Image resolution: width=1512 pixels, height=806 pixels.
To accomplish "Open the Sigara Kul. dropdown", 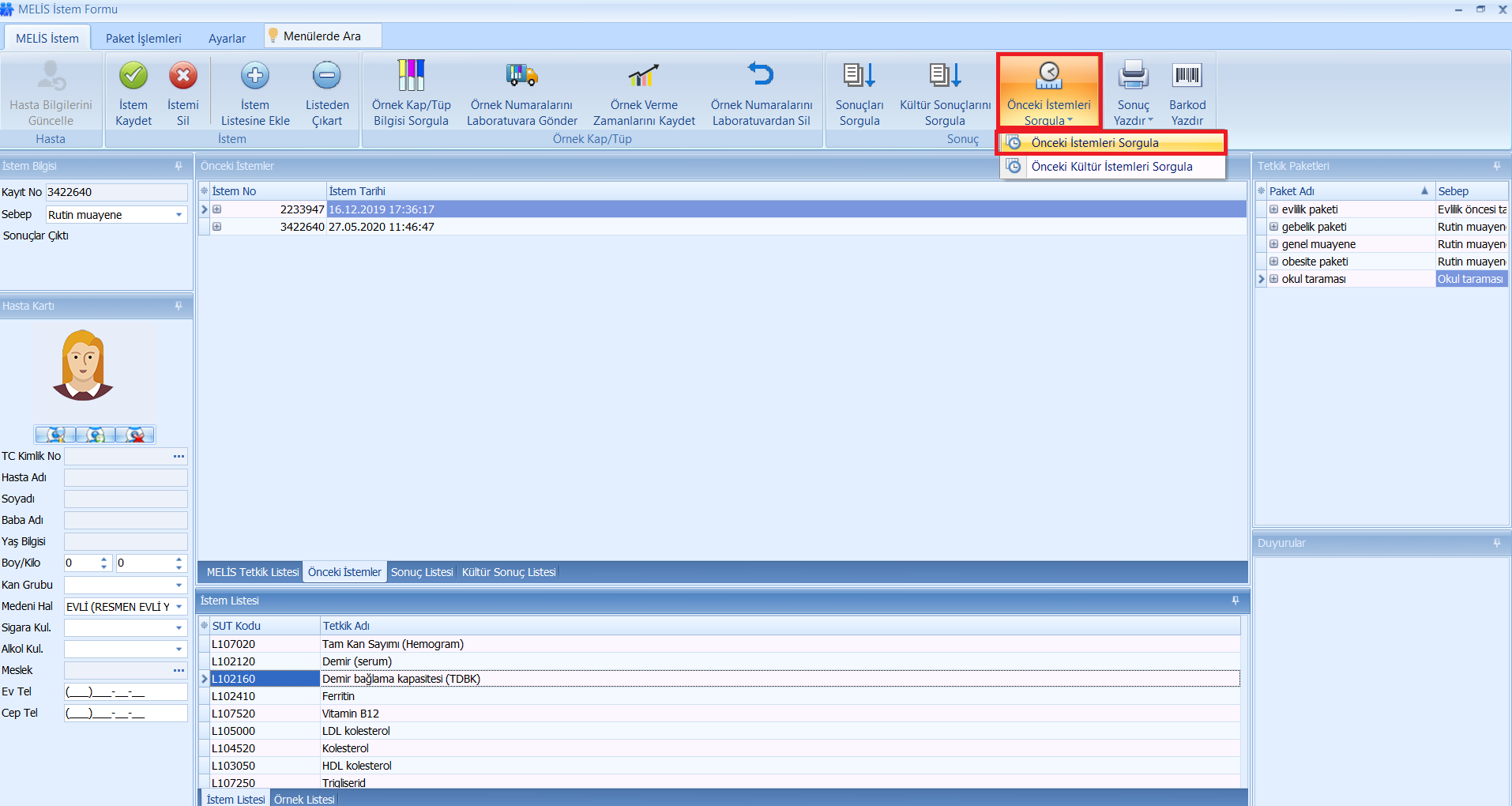I will click(179, 627).
